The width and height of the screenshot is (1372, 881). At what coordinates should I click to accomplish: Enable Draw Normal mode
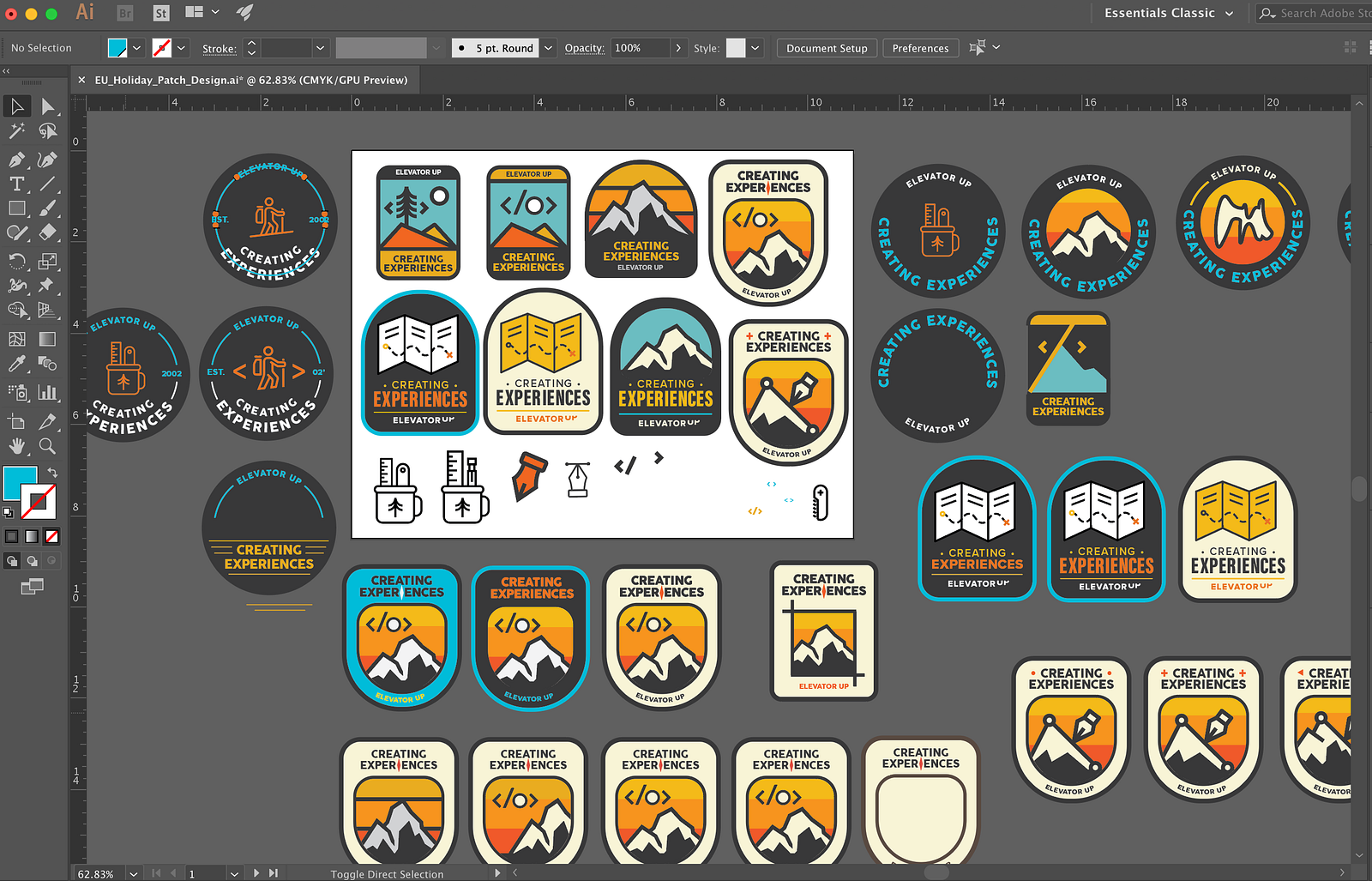pos(12,561)
